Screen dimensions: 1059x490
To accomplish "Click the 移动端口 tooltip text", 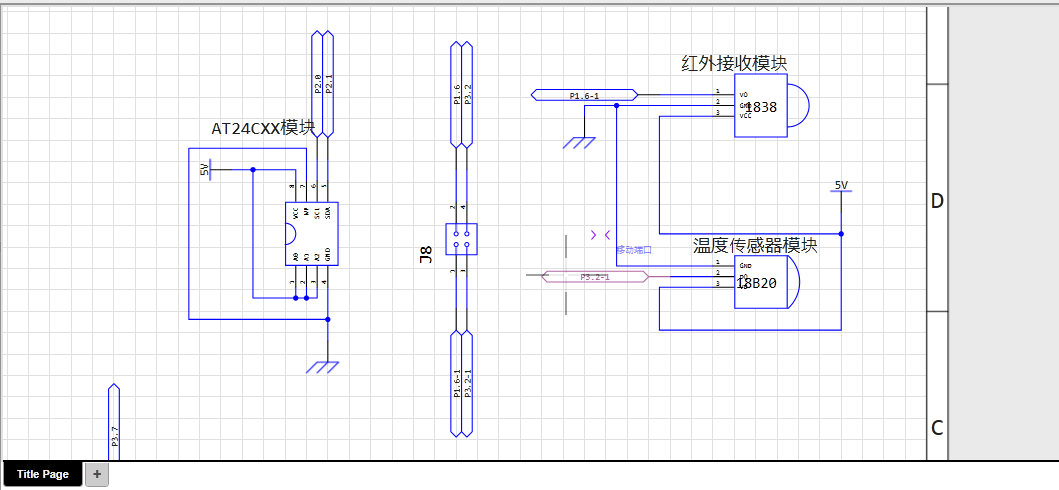I will tap(634, 250).
